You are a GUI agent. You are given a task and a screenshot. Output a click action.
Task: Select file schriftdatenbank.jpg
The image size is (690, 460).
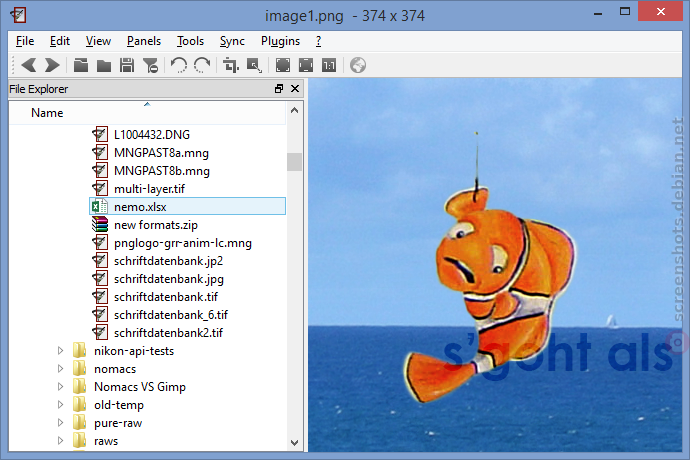[169, 279]
